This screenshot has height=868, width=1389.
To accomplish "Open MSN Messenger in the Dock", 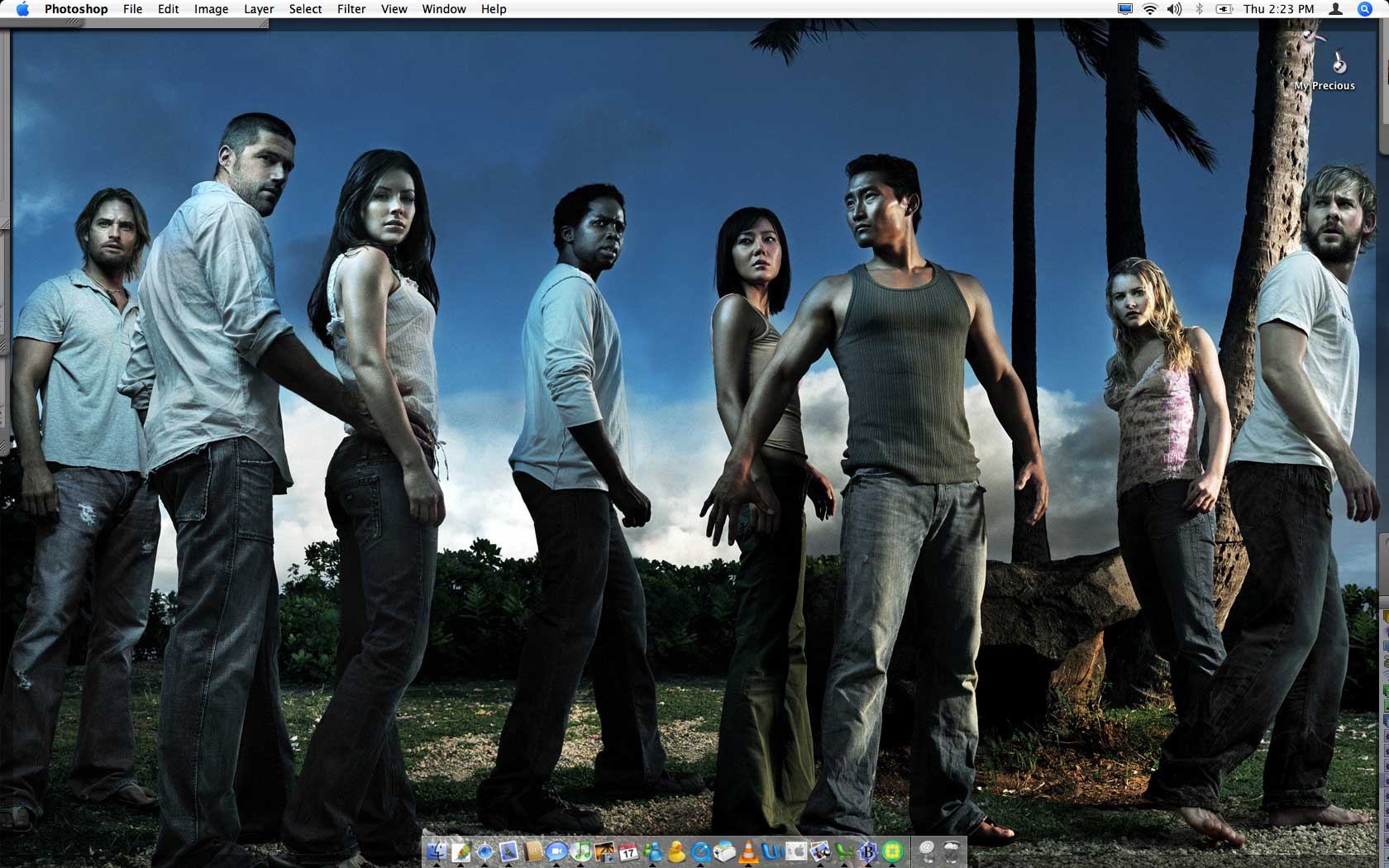I will click(652, 851).
